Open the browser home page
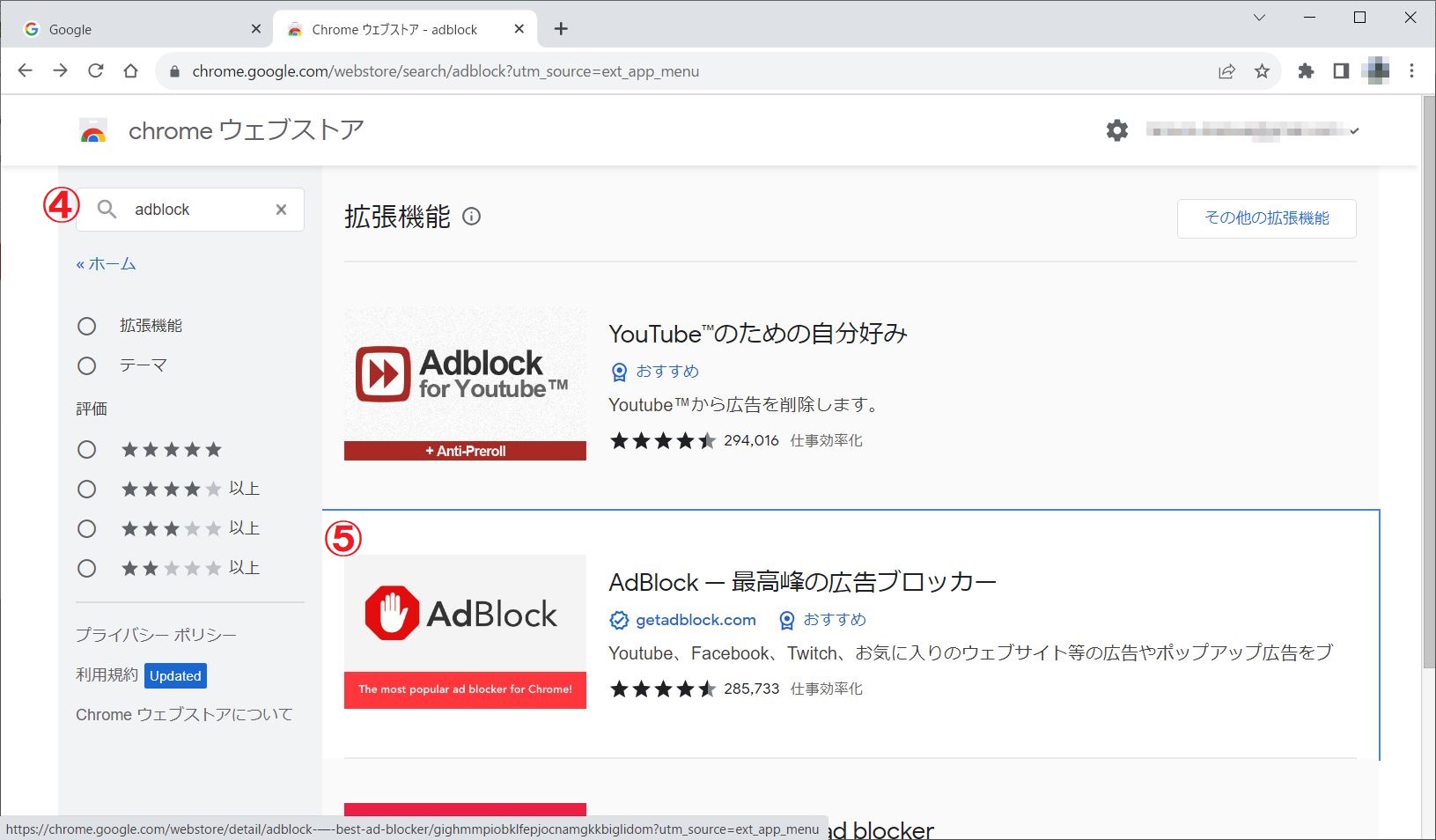The height and width of the screenshot is (840, 1436). click(x=130, y=71)
